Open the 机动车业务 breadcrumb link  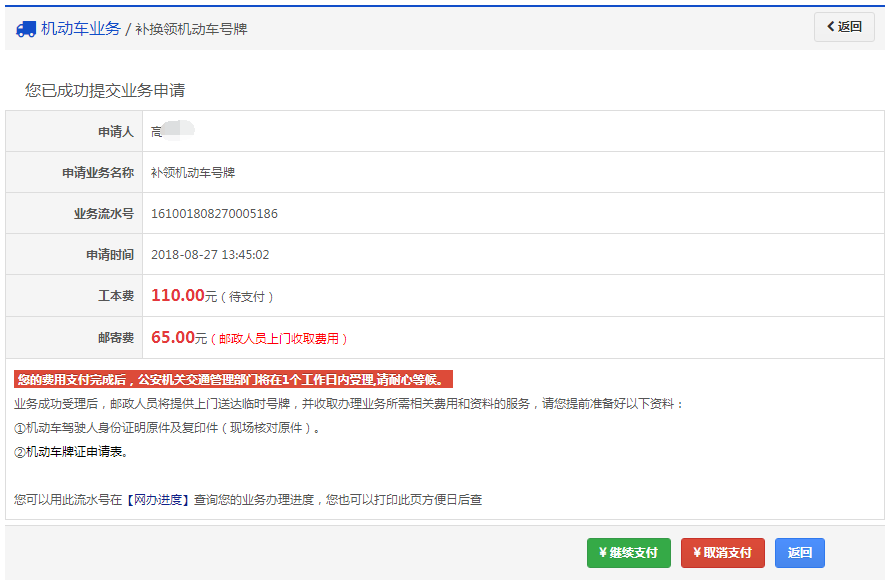[80, 29]
